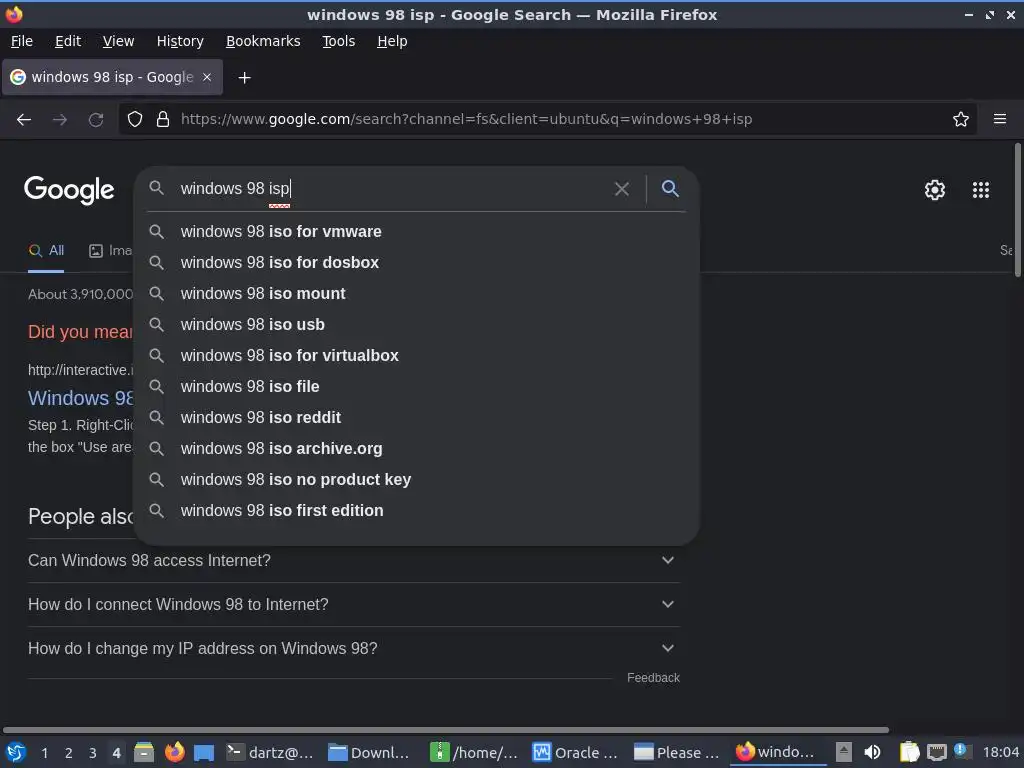Bookmark this page with the star icon
Viewport: 1024px width, 768px height.
pos(961,120)
